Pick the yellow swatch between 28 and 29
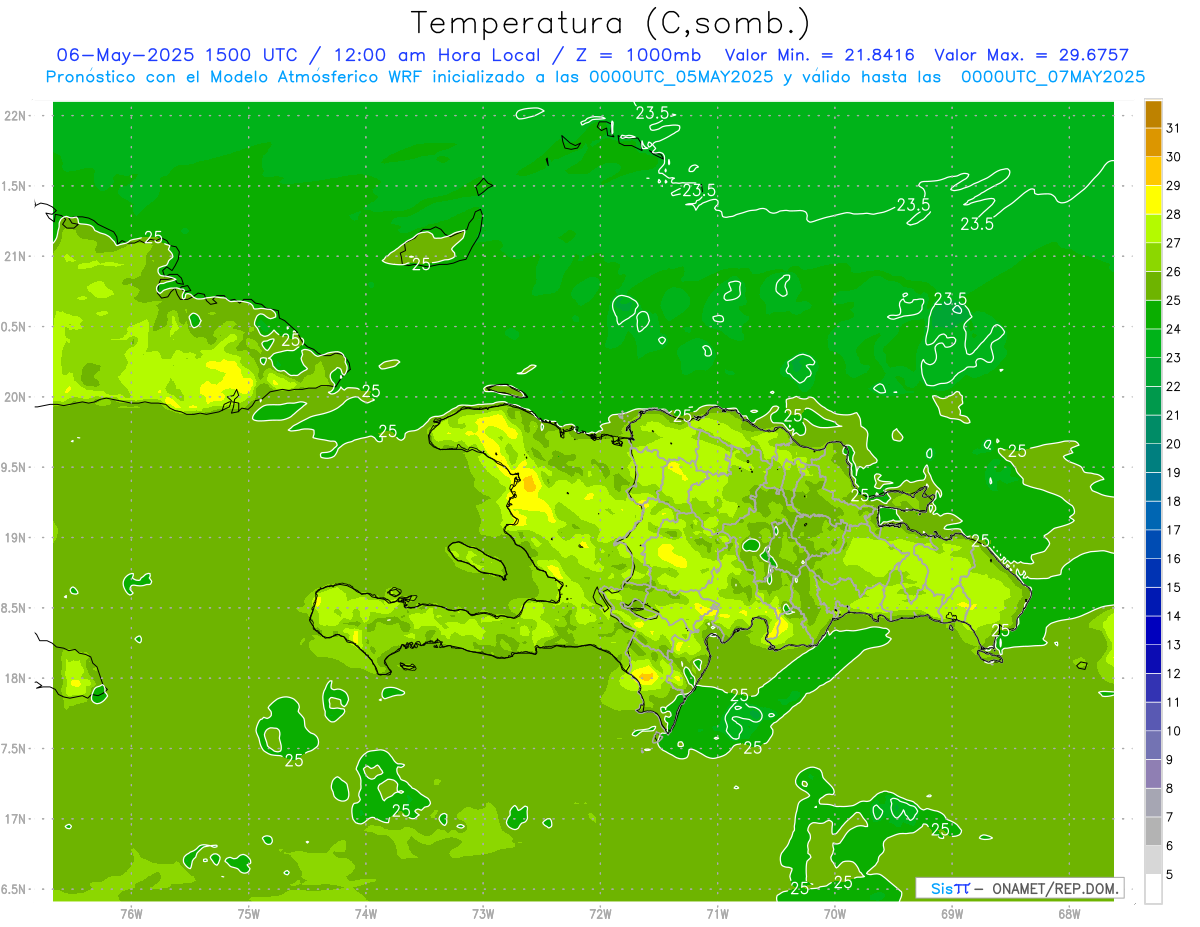Screen dimensions: 1200x927 tap(1153, 199)
